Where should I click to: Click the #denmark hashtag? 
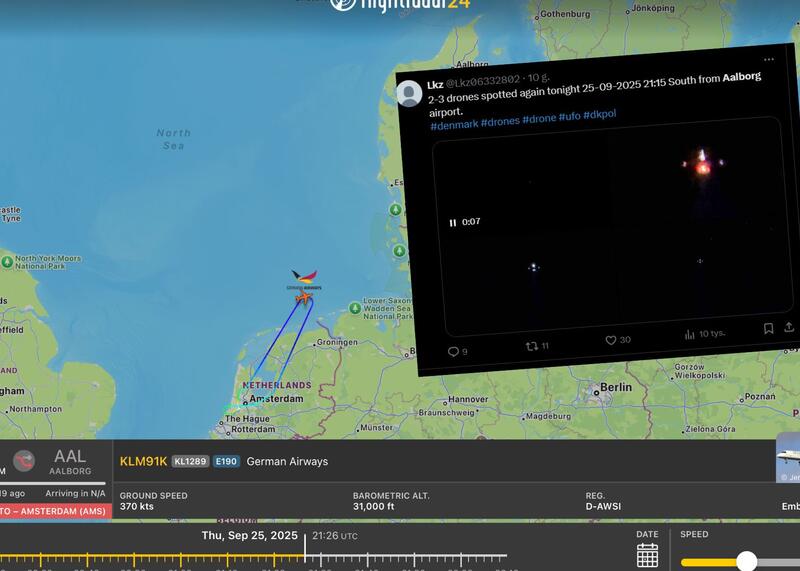point(454,125)
